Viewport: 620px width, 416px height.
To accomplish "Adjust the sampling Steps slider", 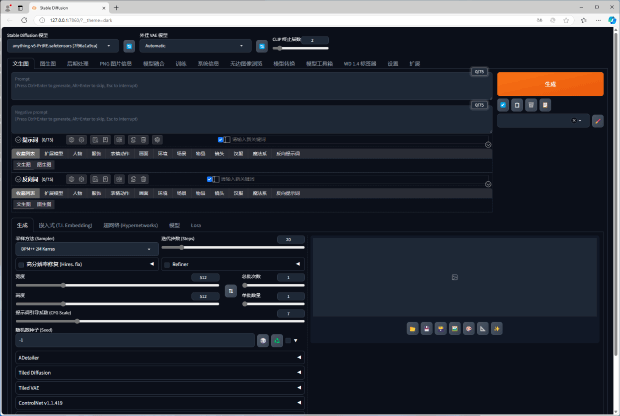I will 233,248.
